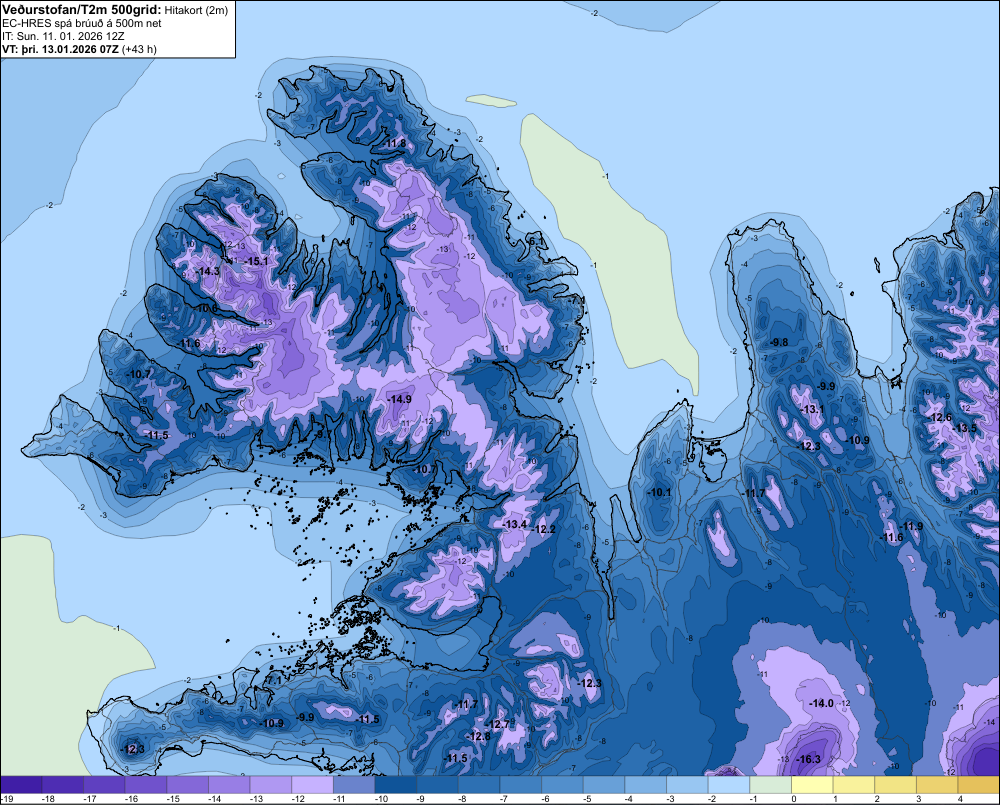1000x805 pixels.
Task: Click the -16 legend scale number
Action: tap(131, 799)
